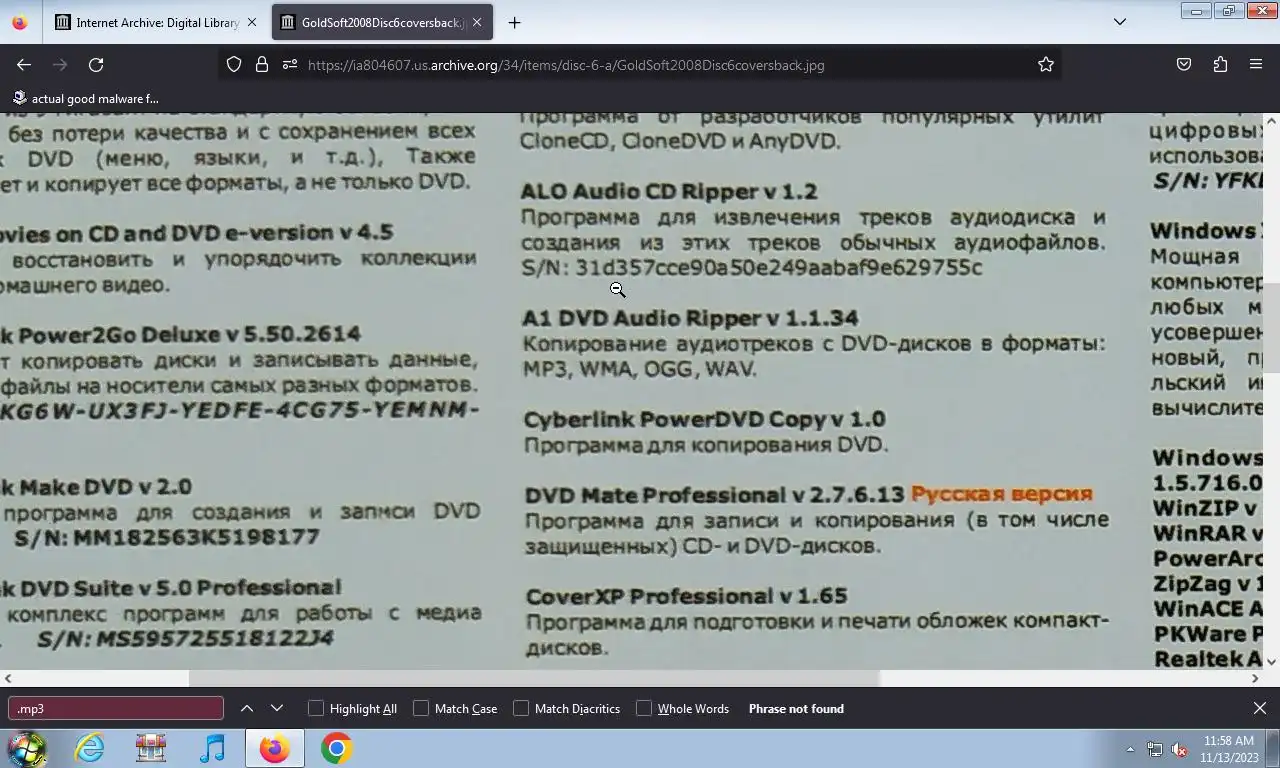Open the tracking protection shield
The width and height of the screenshot is (1280, 768).
click(x=234, y=65)
